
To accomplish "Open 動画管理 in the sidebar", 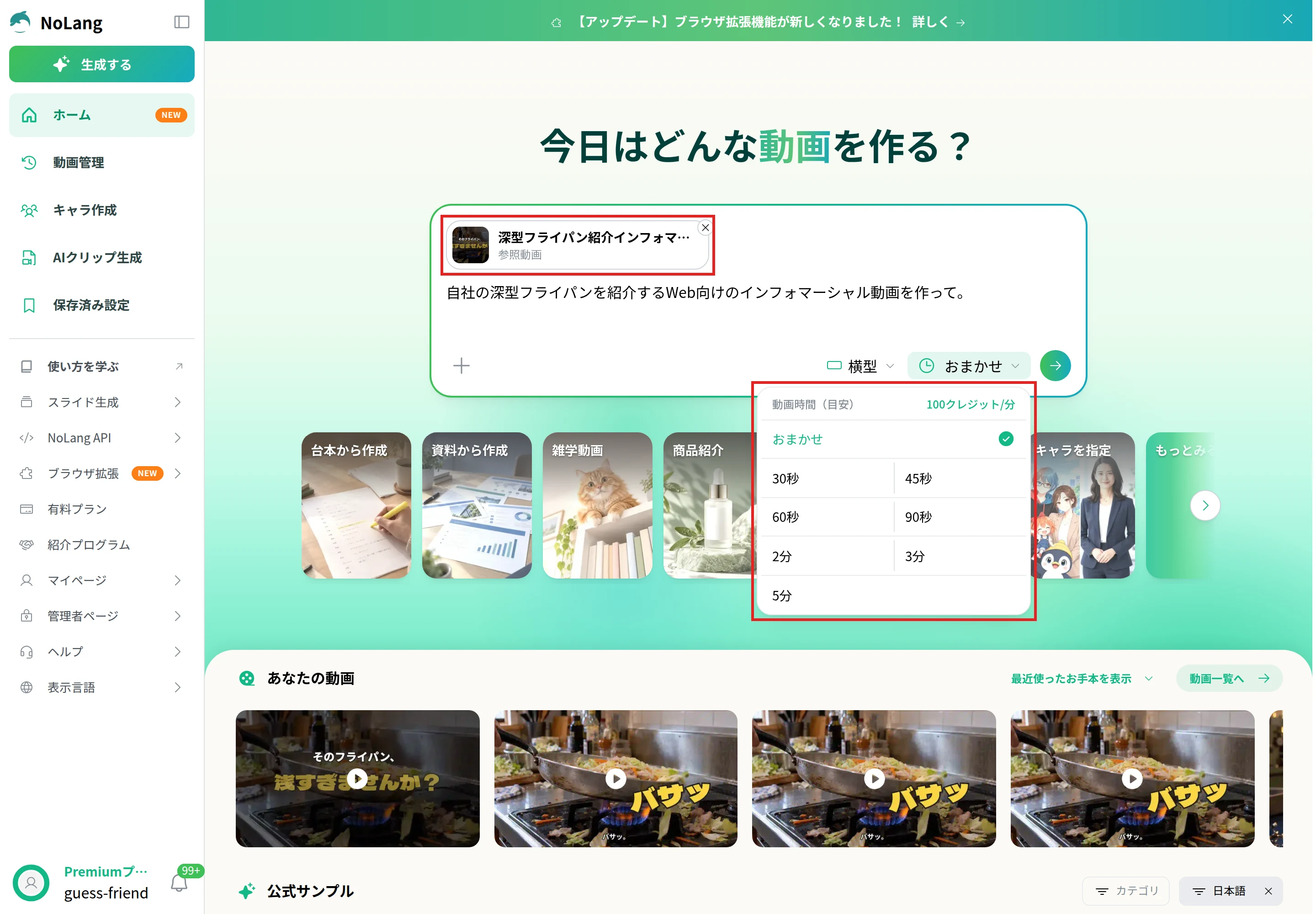I will (x=102, y=163).
